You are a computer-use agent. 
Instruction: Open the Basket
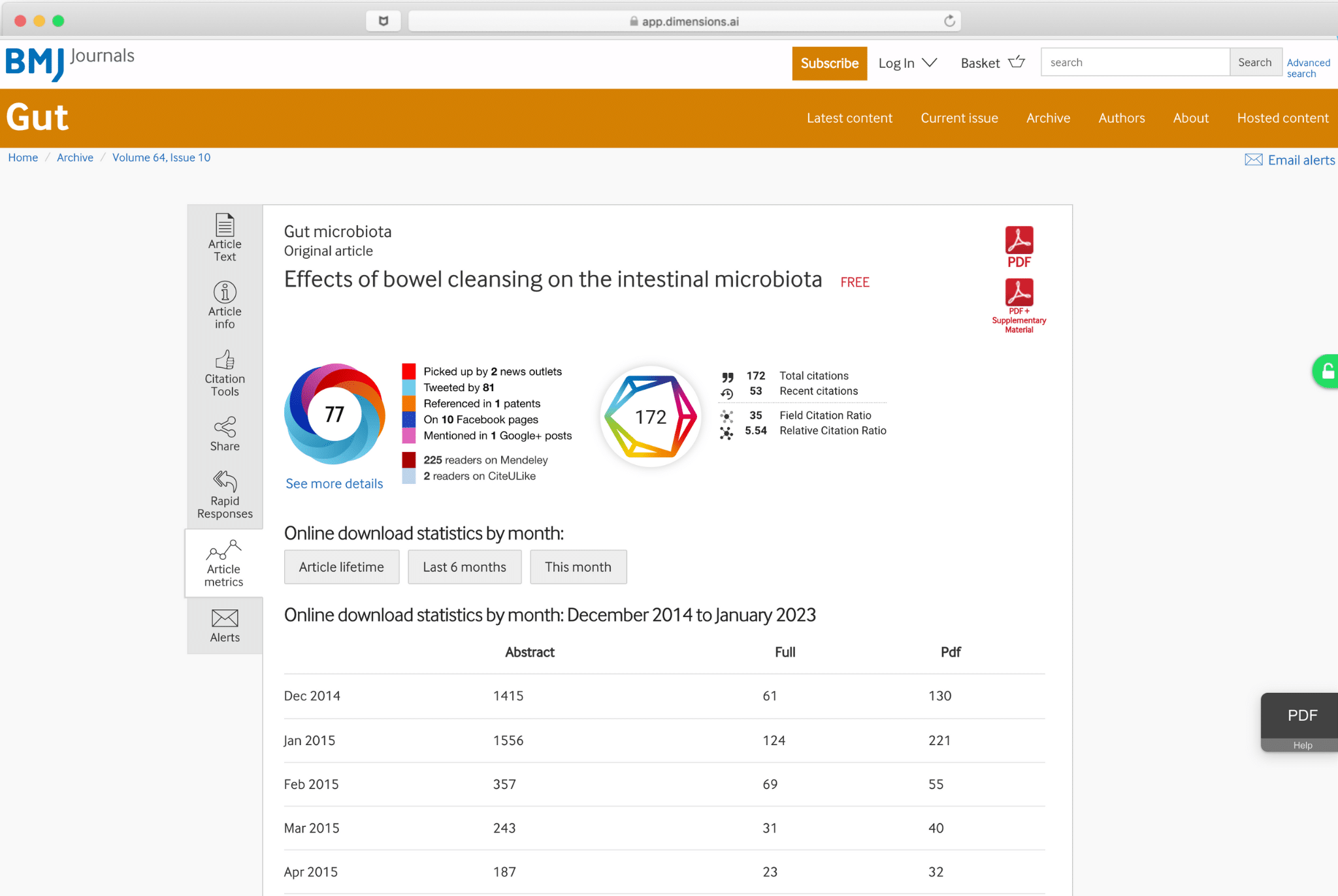tap(992, 63)
